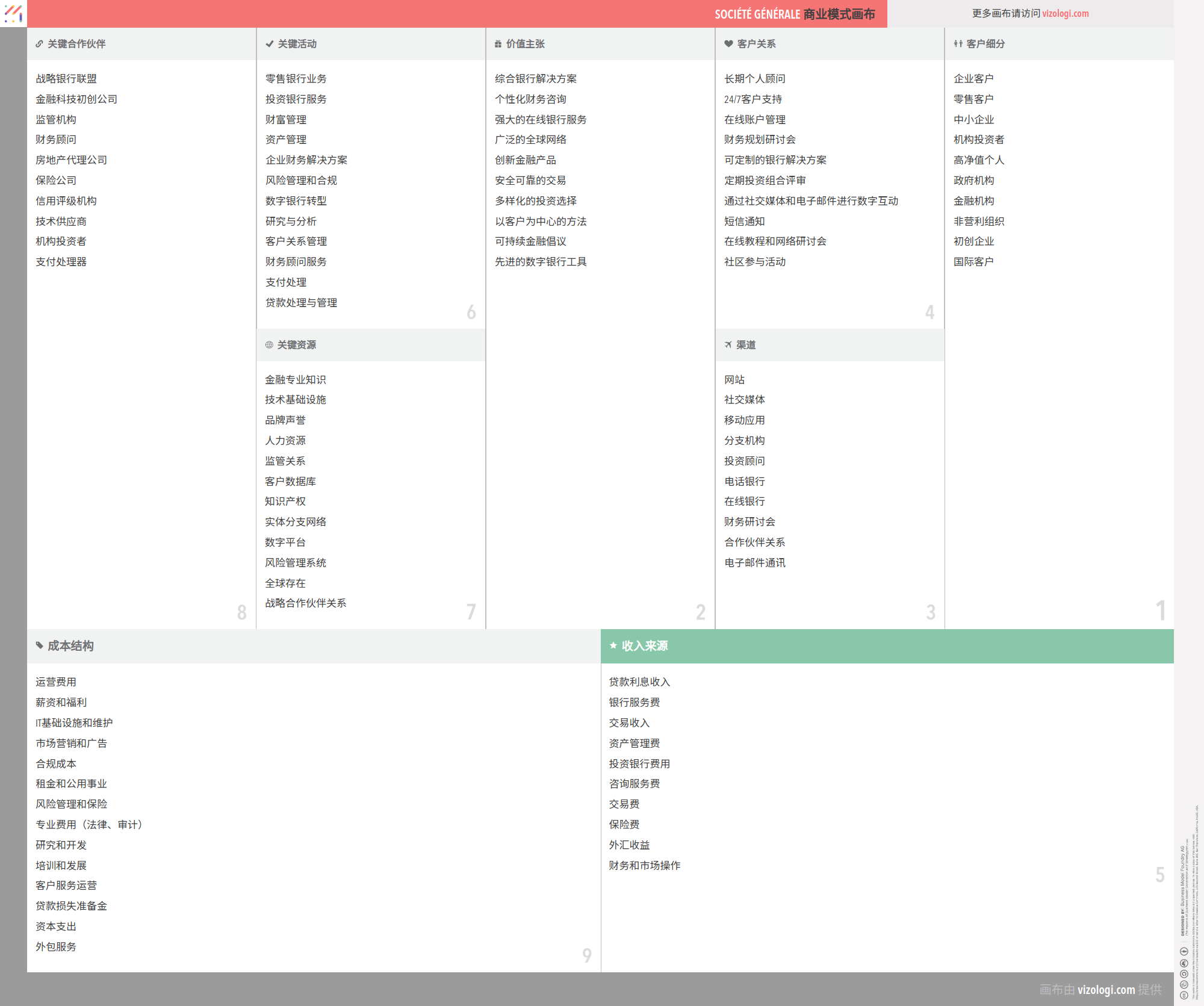1204x1006 pixels.
Task: Click 可持续金融倡议 value proposition item
Action: tap(530, 241)
